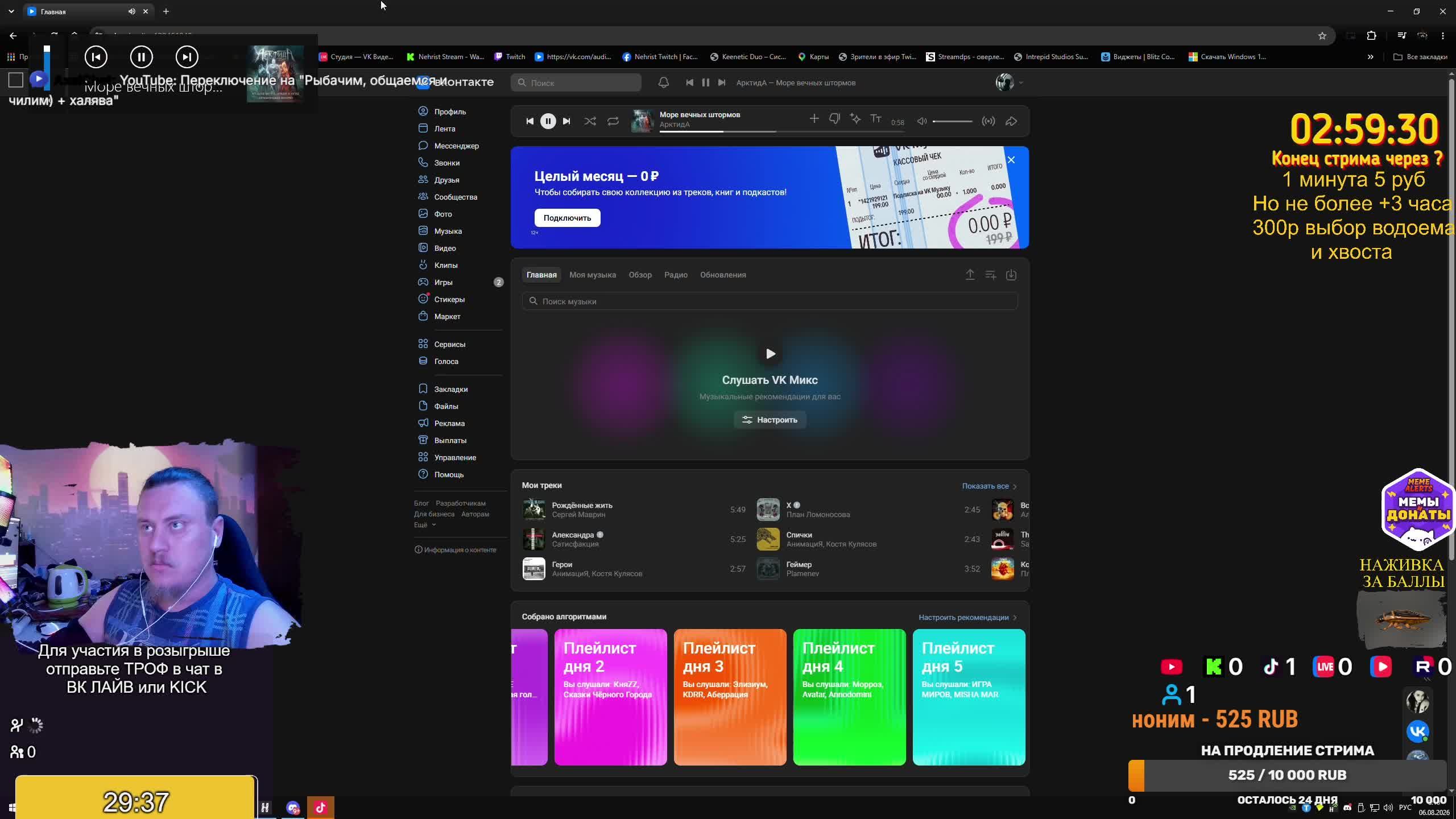The width and height of the screenshot is (1456, 819).
Task: Open Сервисы in the sidebar
Action: tap(449, 344)
